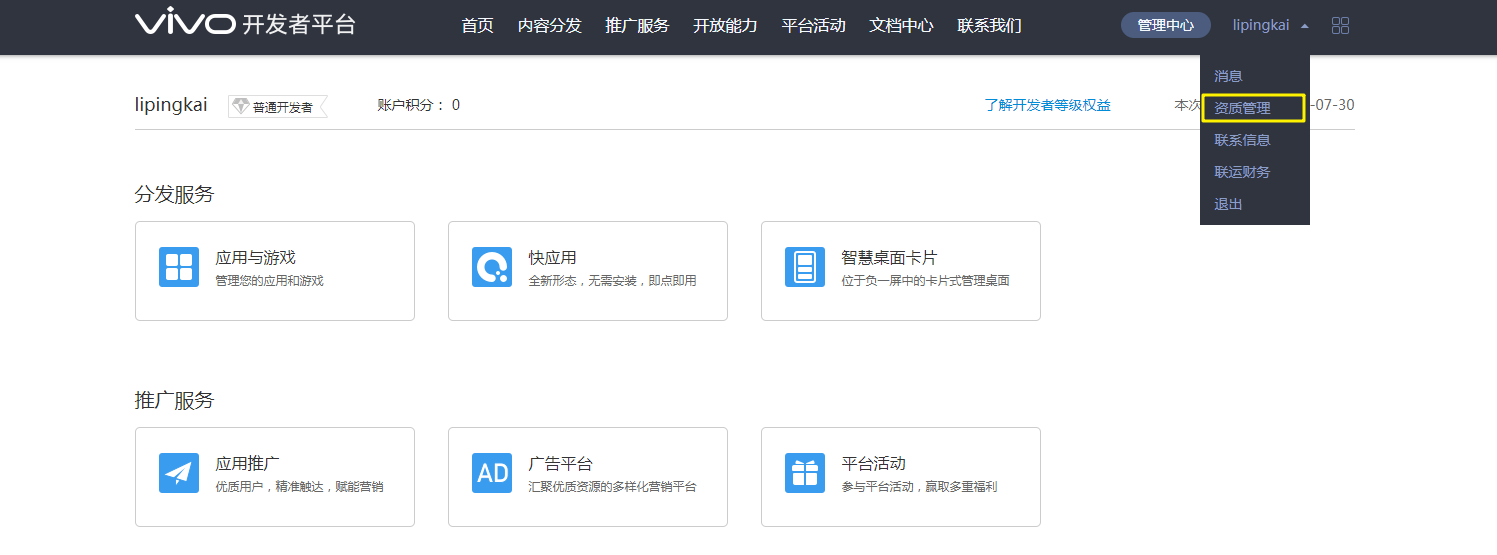Click description 管理您的应用和游戏

click(269, 281)
